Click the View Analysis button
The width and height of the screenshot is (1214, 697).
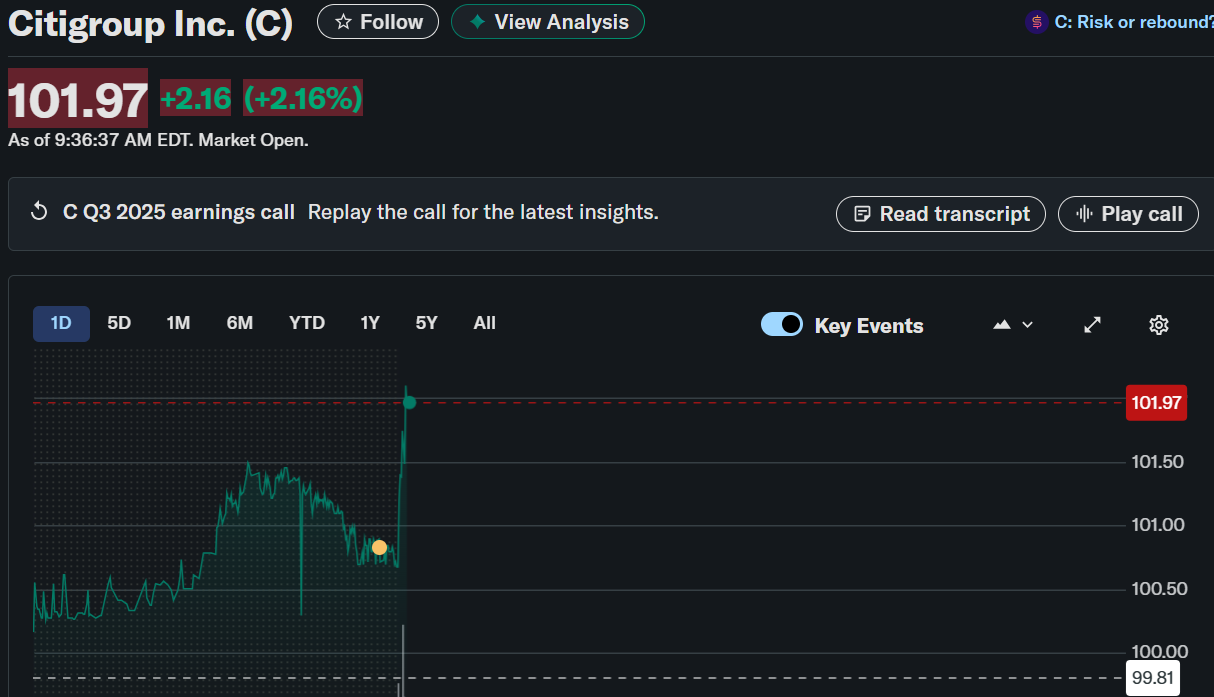(x=548, y=21)
